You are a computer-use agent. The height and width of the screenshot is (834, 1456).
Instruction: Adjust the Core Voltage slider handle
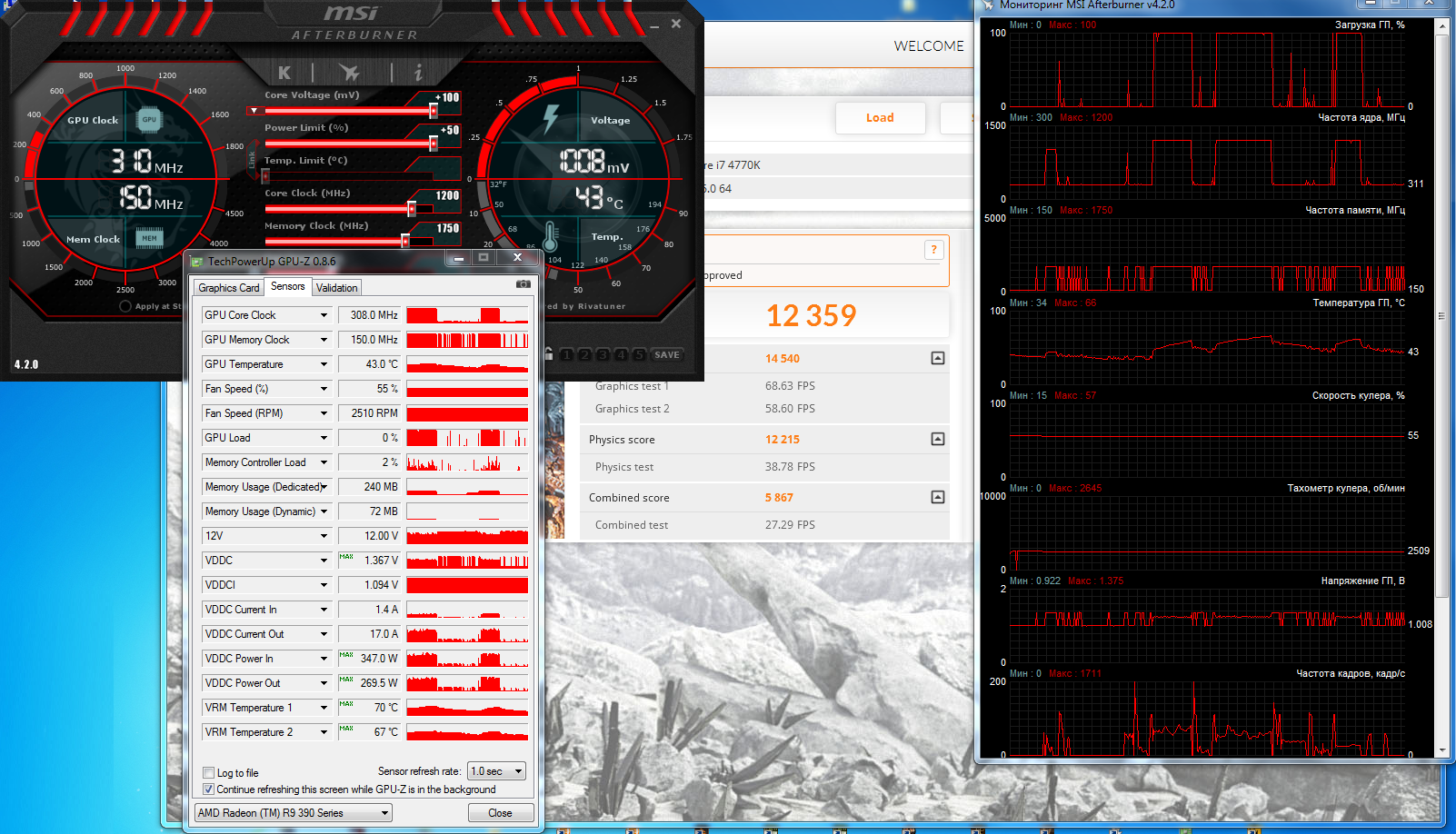click(434, 111)
